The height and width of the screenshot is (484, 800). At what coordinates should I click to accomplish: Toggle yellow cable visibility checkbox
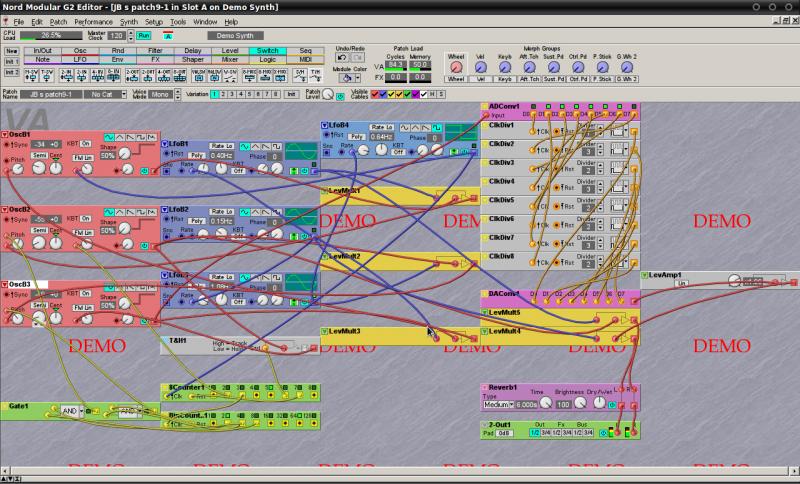(x=391, y=94)
